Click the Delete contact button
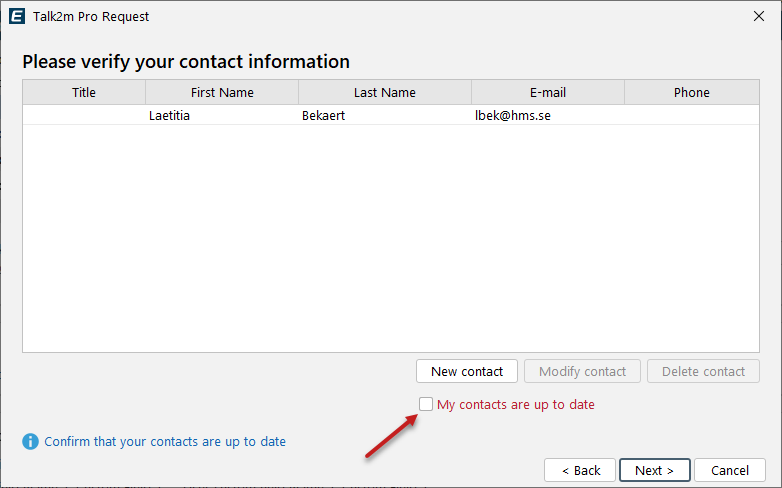This screenshot has height=488, width=782. (x=703, y=371)
